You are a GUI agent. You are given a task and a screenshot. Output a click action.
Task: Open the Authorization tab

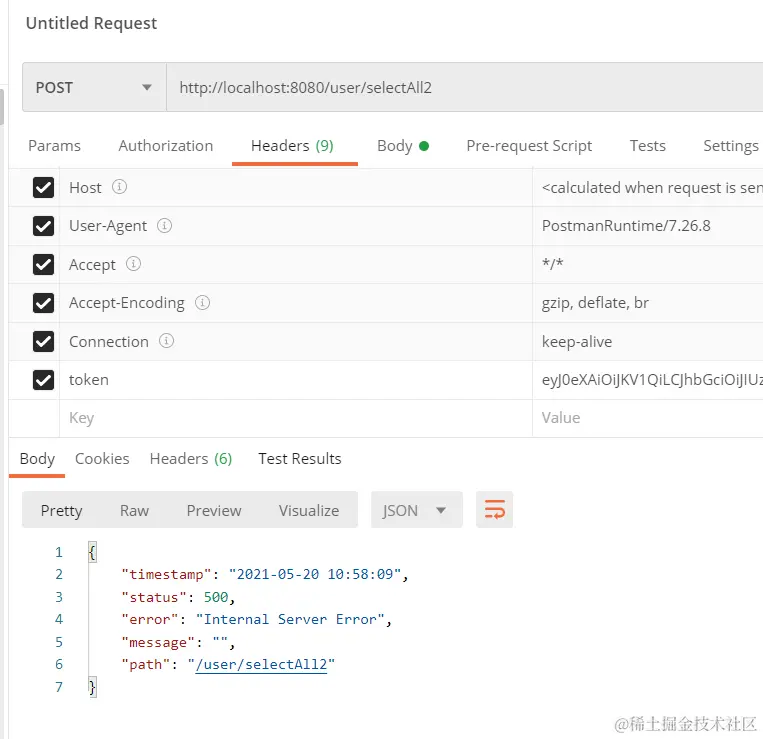[165, 146]
